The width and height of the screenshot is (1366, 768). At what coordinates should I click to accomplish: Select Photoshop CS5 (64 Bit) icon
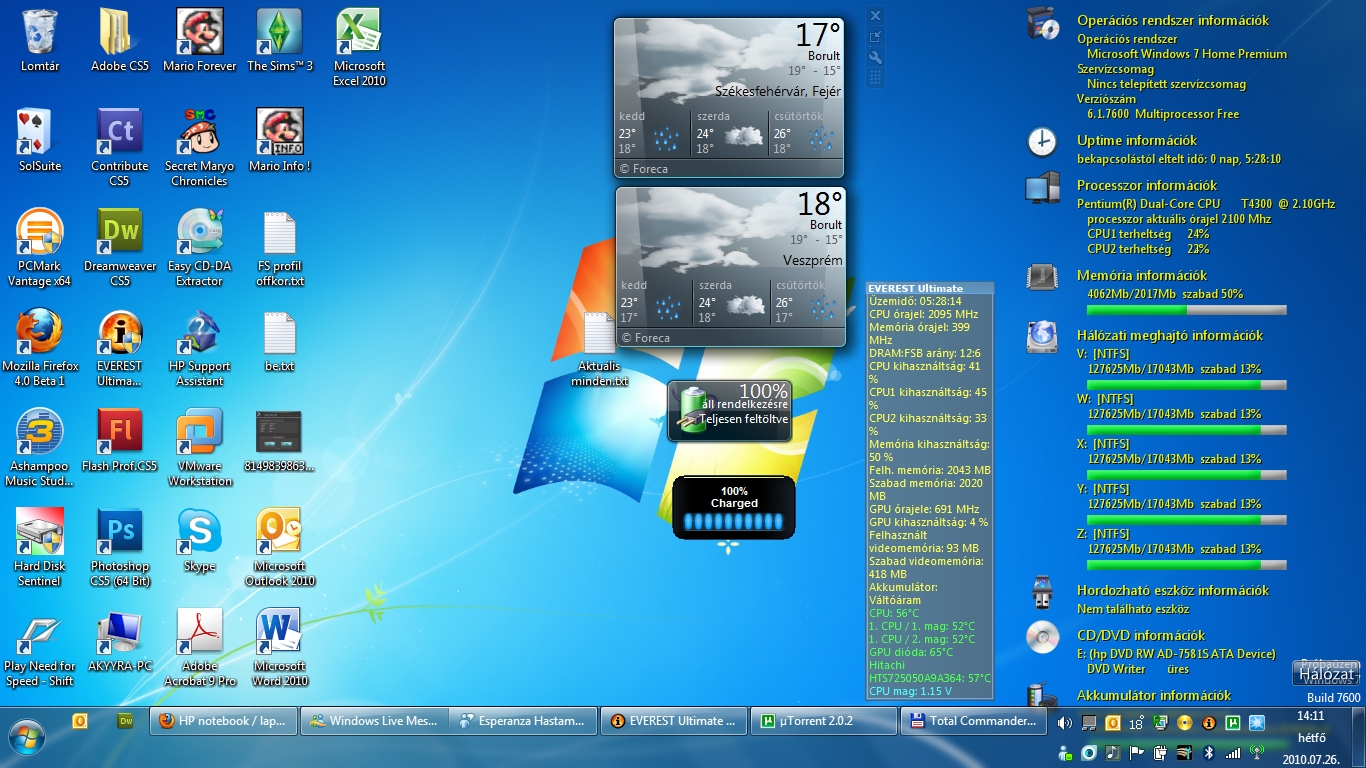(120, 547)
